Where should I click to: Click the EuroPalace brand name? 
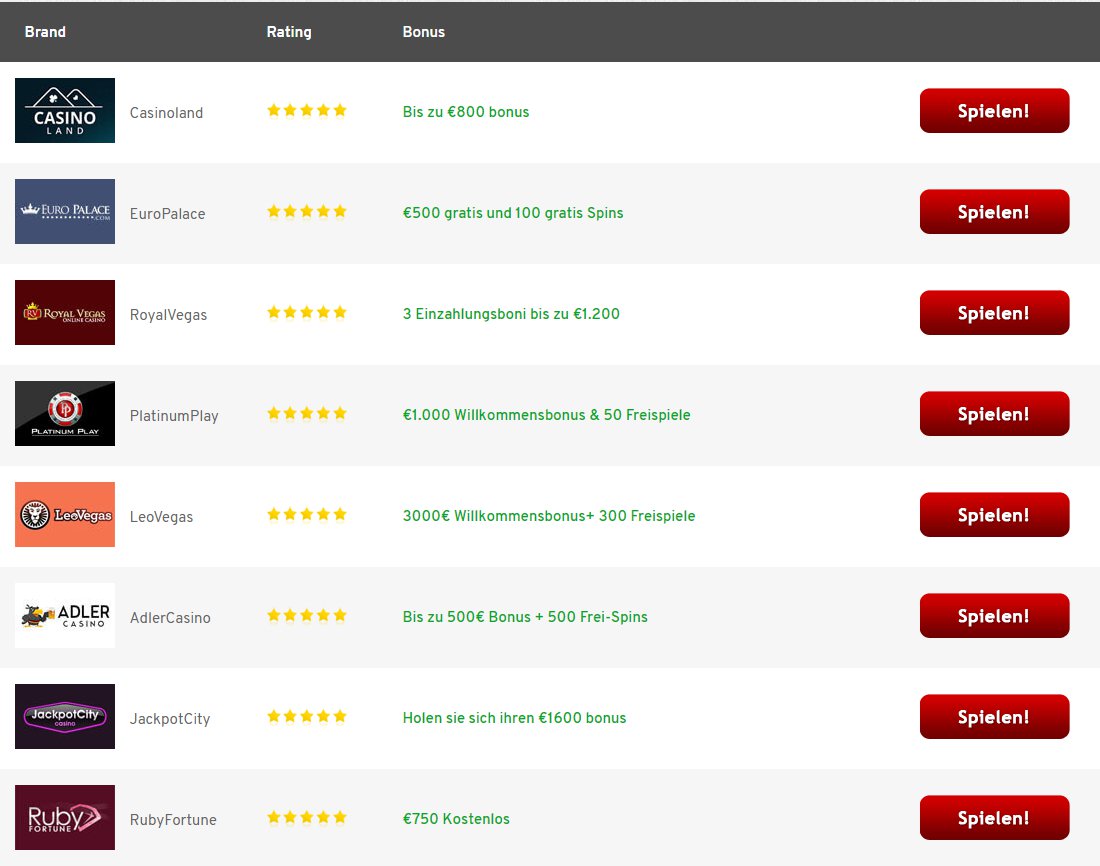(168, 214)
